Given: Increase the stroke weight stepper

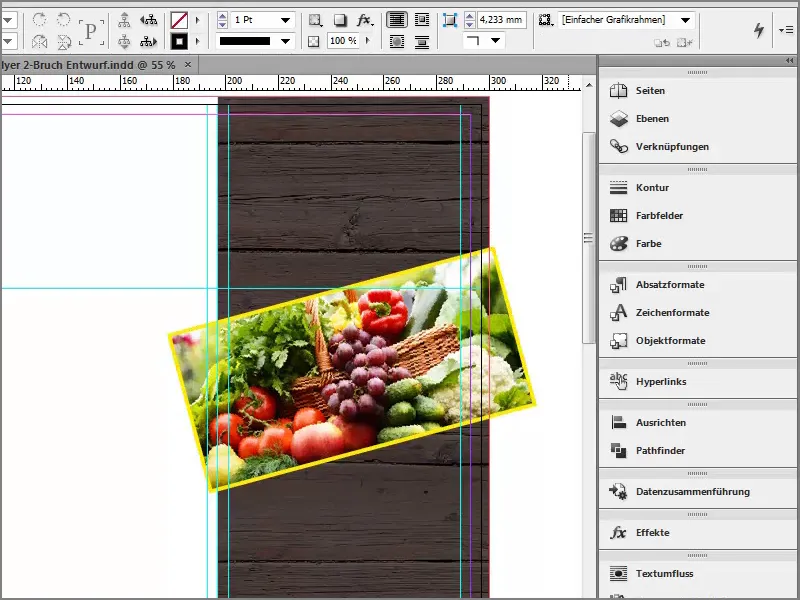Looking at the screenshot, I should pyautogui.click(x=222, y=16).
